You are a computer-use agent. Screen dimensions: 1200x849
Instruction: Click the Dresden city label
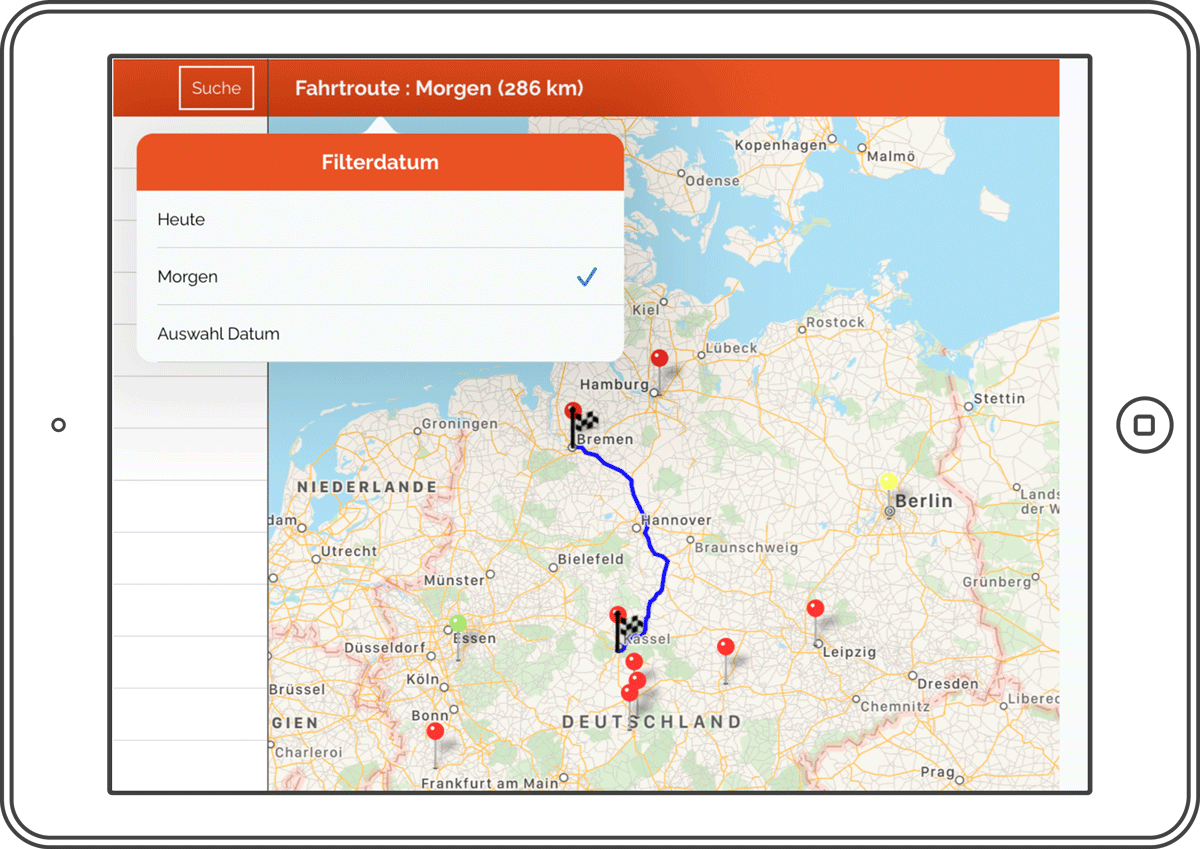948,684
